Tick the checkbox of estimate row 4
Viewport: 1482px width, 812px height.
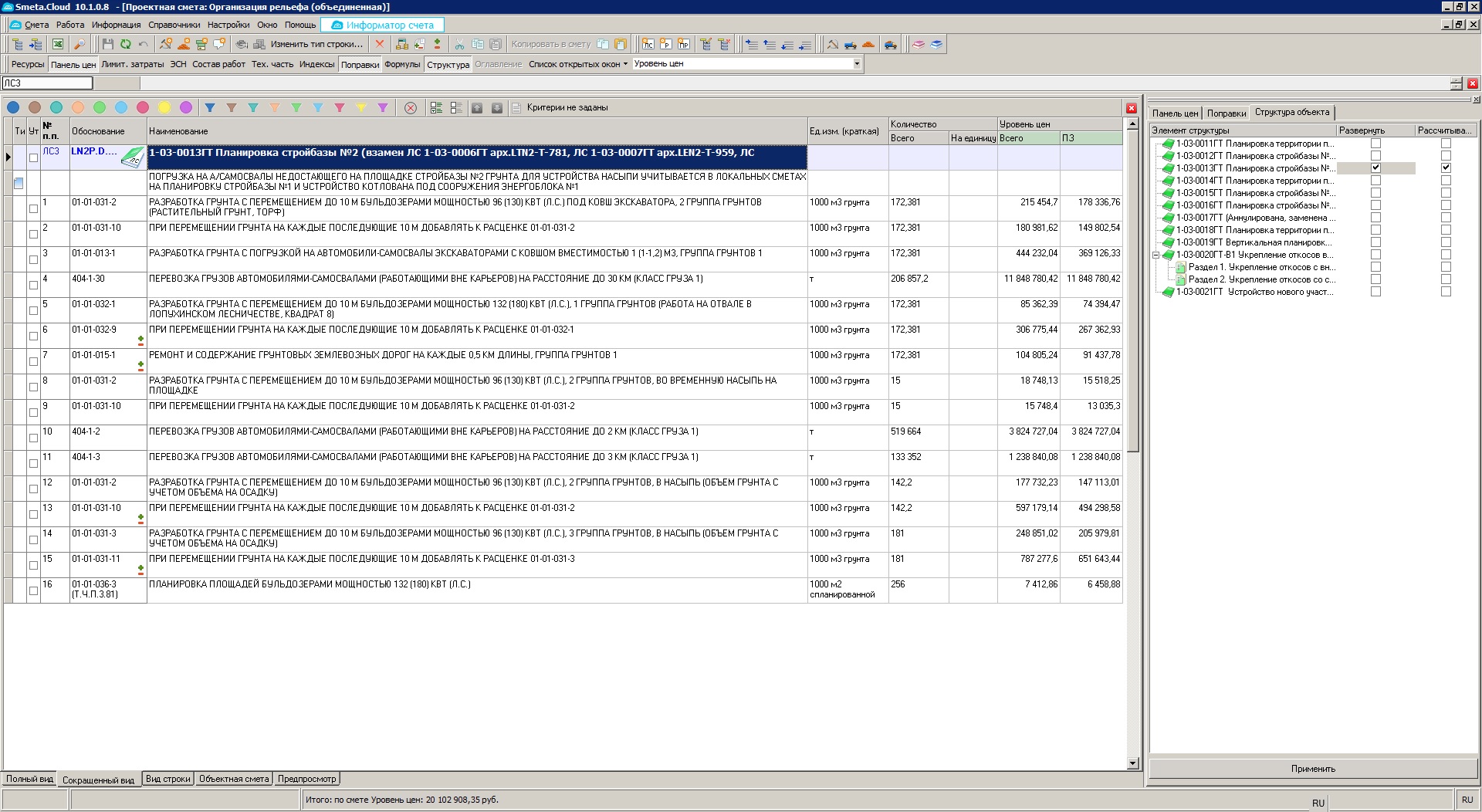point(33,285)
